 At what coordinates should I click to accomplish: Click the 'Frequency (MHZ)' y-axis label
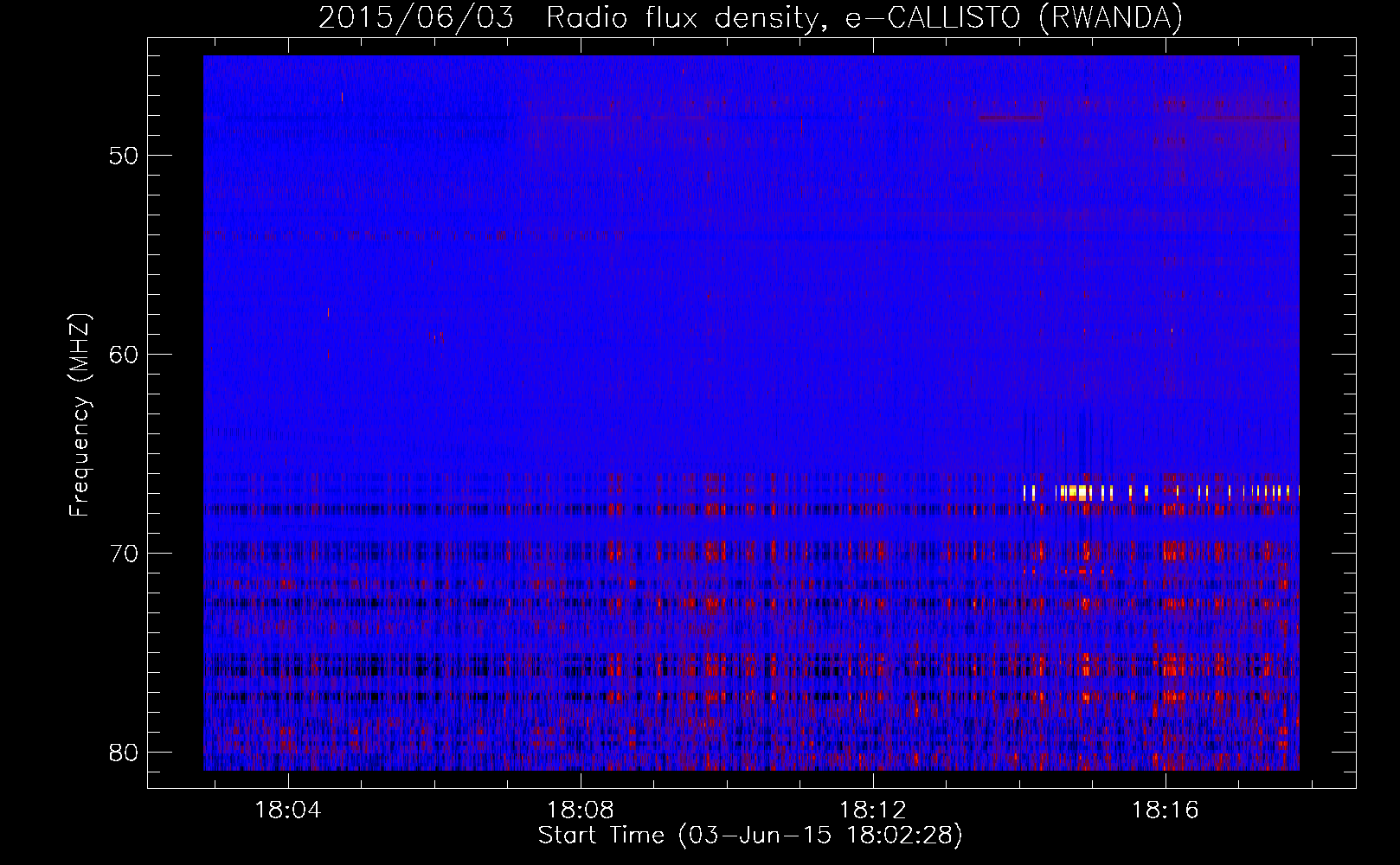(80, 415)
